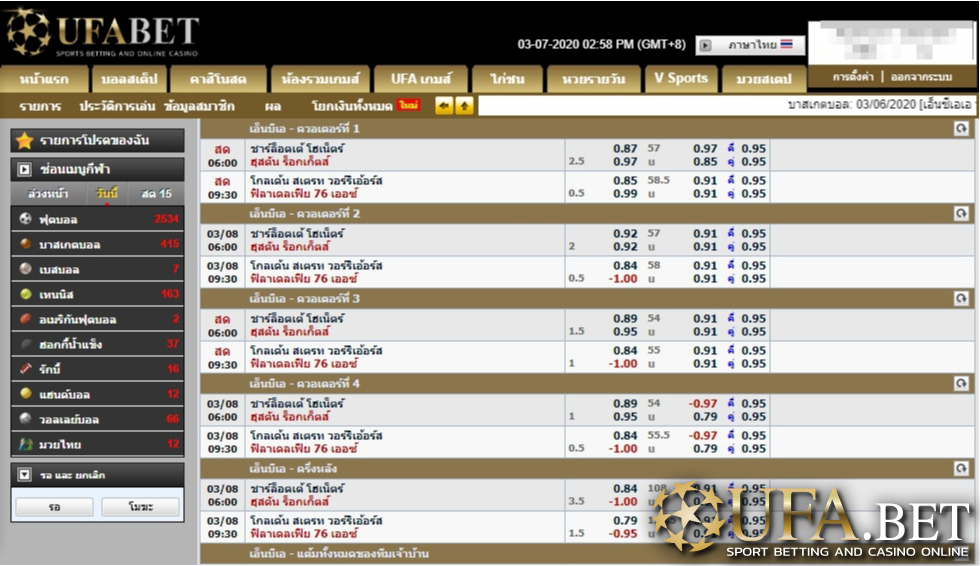Select the baseball sport icon
The height and width of the screenshot is (566, 980).
(x=26, y=269)
